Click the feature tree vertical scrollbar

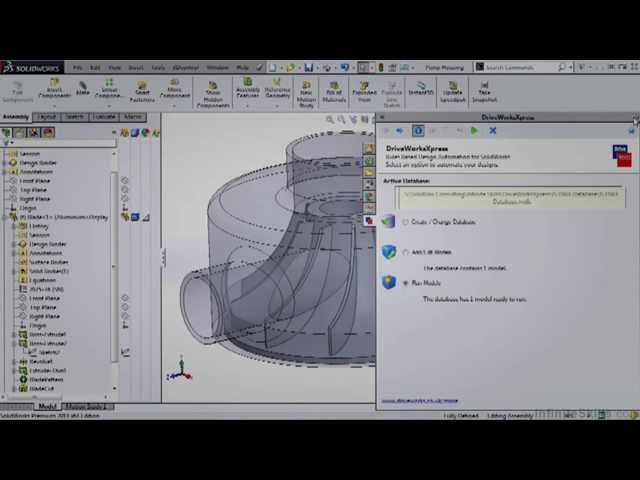[x=114, y=269]
